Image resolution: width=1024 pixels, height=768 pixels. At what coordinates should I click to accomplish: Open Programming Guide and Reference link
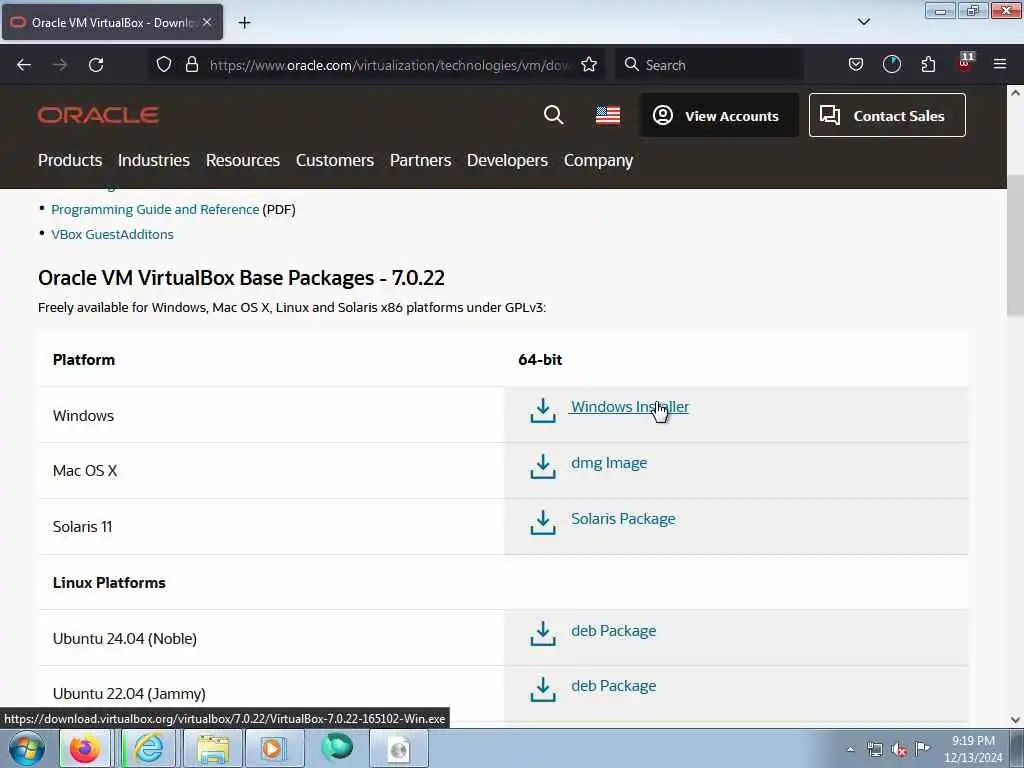pos(155,210)
